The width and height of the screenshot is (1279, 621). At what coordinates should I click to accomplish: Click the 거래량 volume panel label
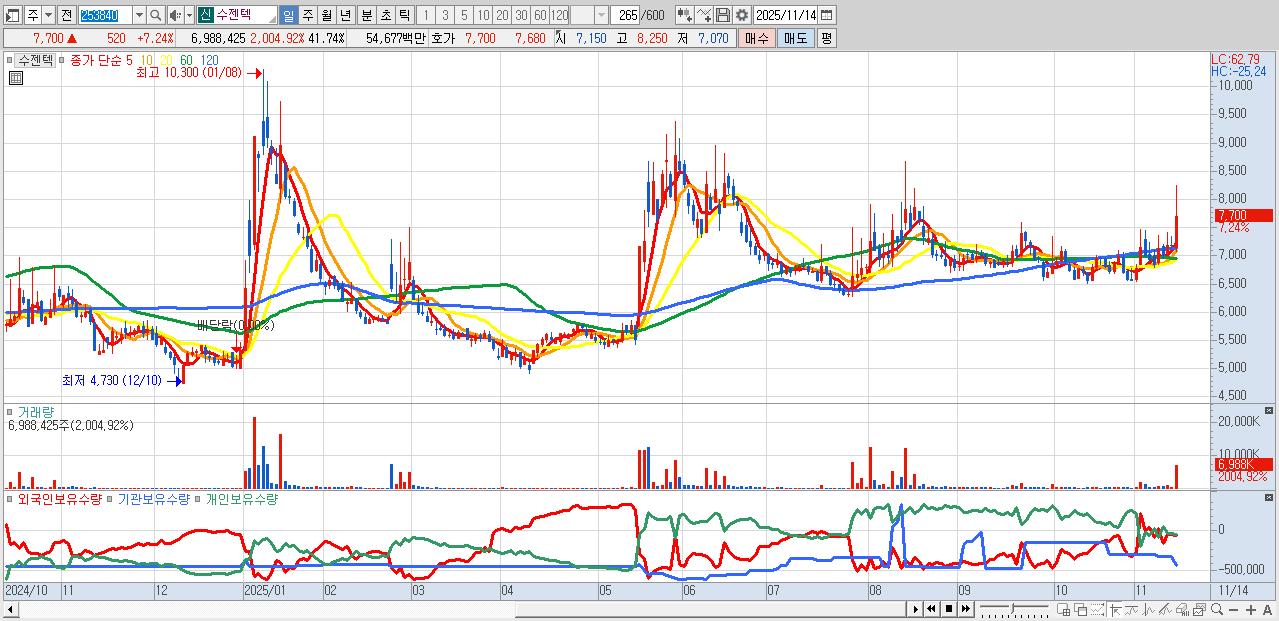pyautogui.click(x=36, y=411)
